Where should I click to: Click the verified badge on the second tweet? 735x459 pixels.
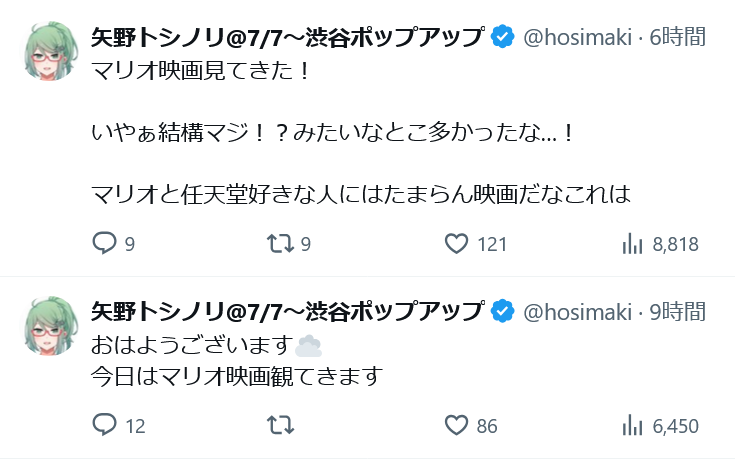click(x=503, y=311)
